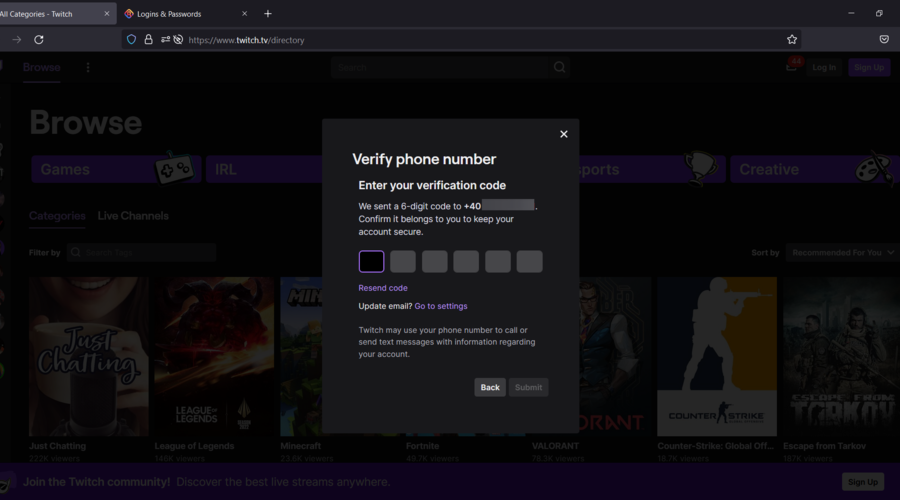The height and width of the screenshot is (500, 900).
Task: Click the autoplay blocked icon in address bar
Action: pos(179,40)
